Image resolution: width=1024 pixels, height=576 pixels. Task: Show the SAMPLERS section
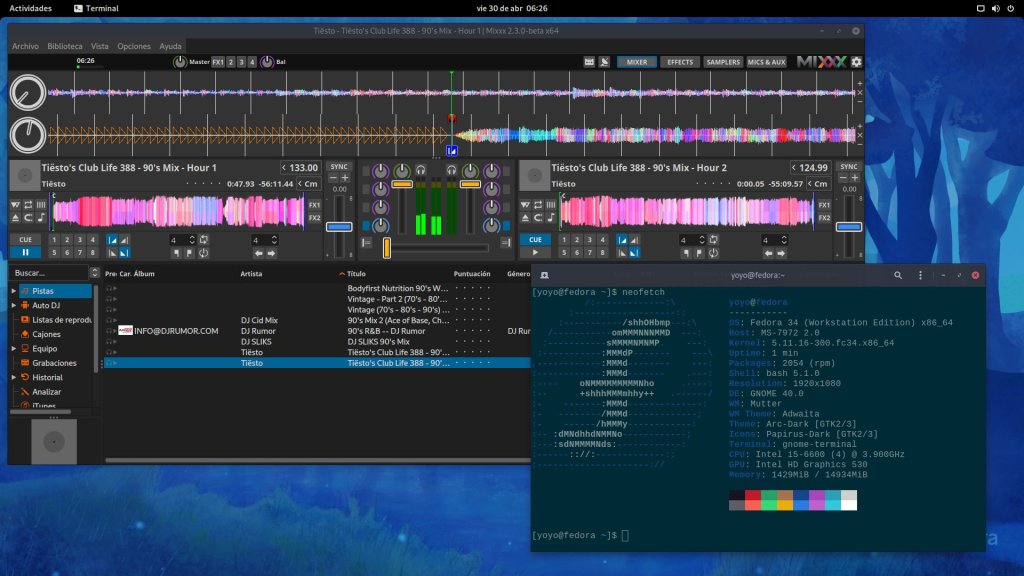coord(723,62)
